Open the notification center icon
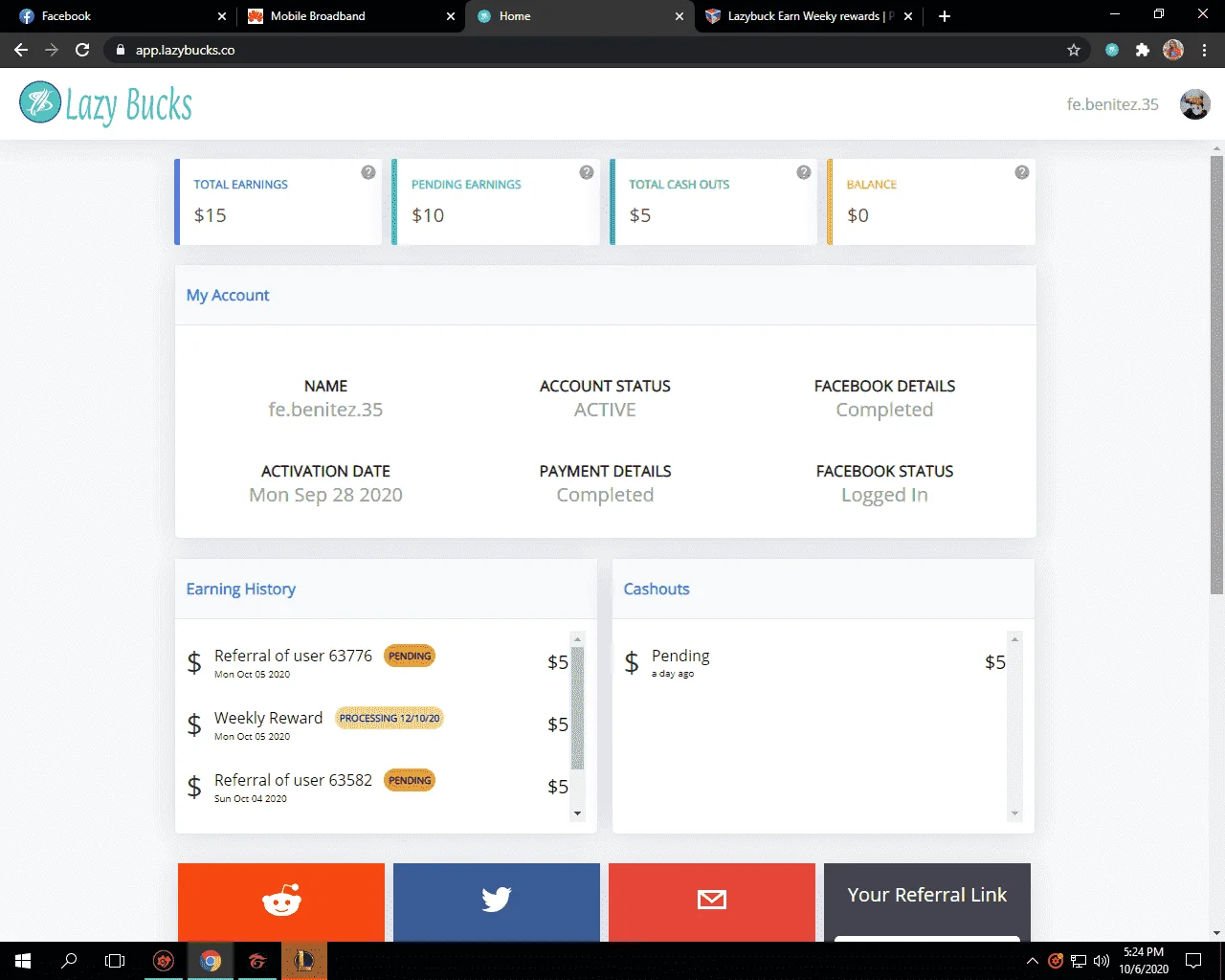Image resolution: width=1225 pixels, height=980 pixels. pyautogui.click(x=1193, y=961)
